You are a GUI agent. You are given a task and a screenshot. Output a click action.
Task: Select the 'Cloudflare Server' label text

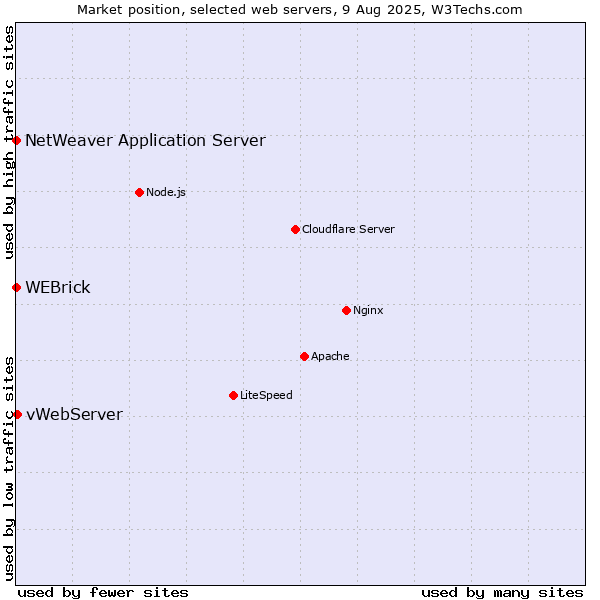point(348,229)
